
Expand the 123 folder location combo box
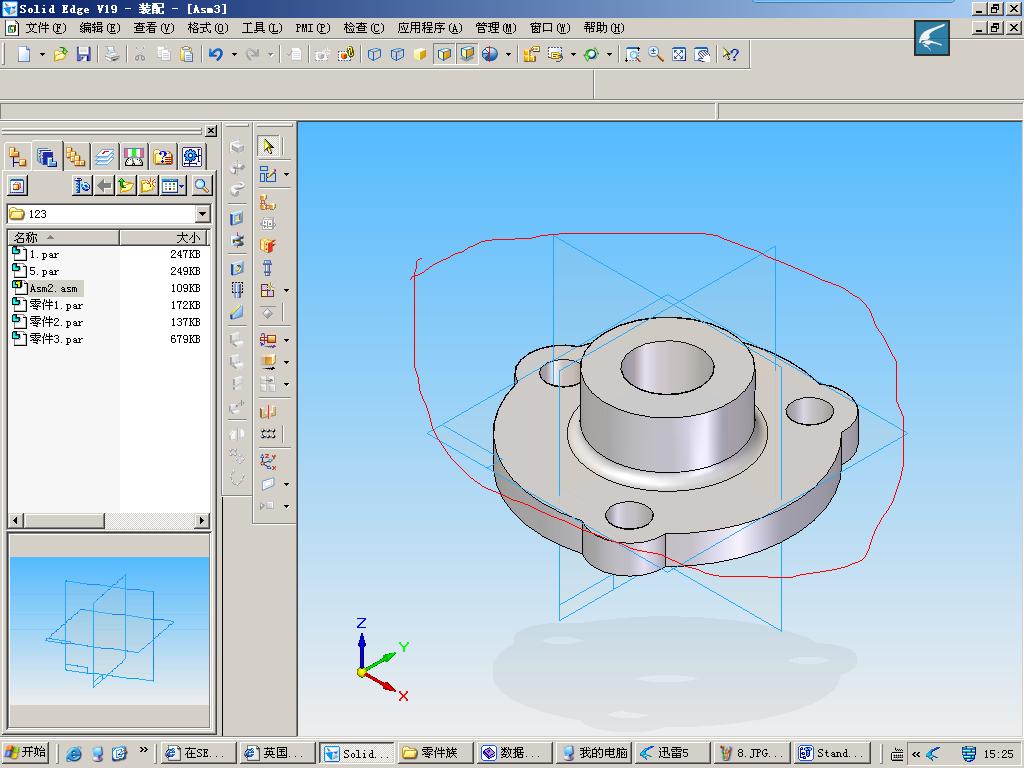[x=202, y=214]
